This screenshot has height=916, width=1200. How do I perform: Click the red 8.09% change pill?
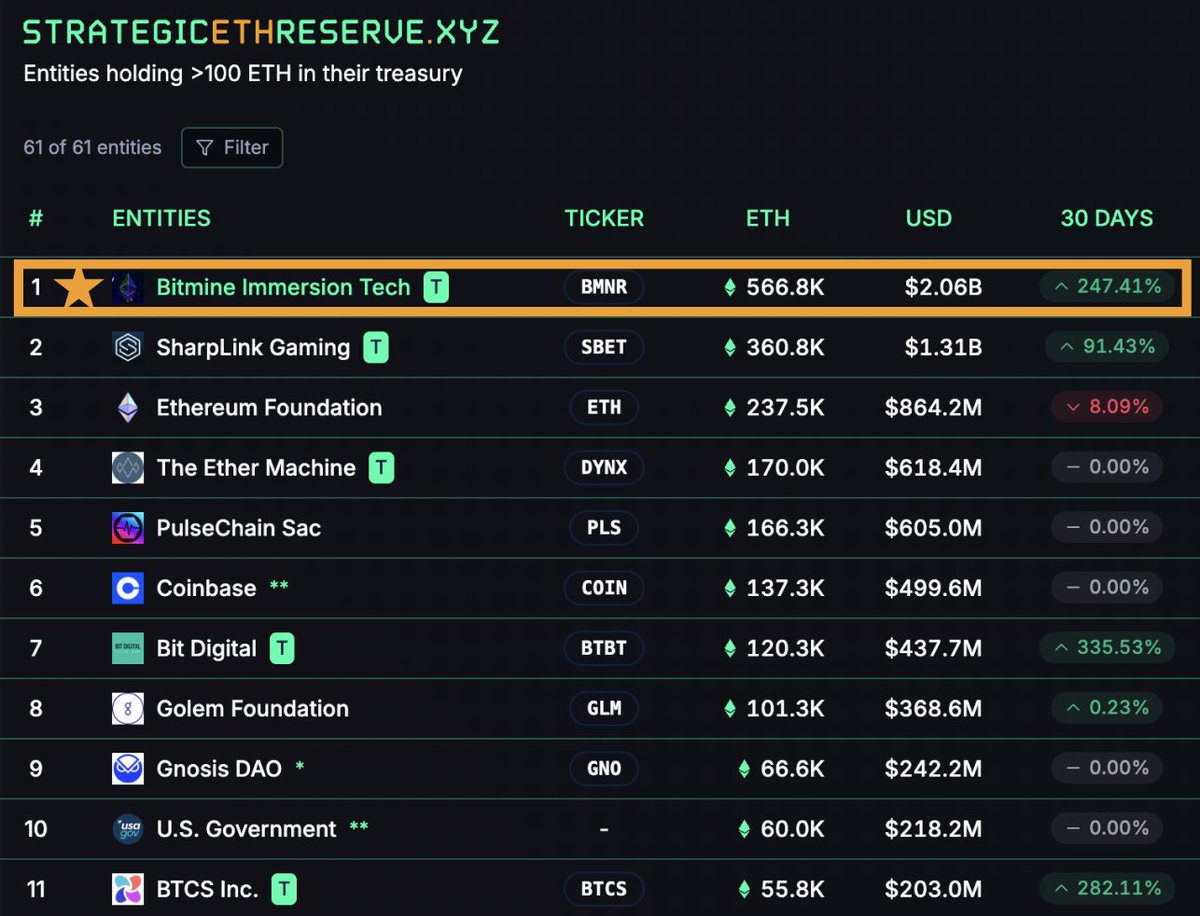[1106, 407]
